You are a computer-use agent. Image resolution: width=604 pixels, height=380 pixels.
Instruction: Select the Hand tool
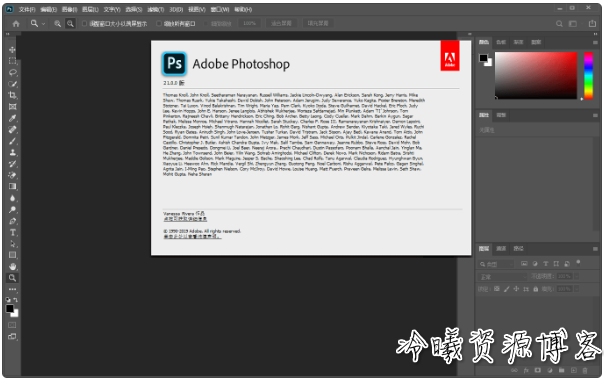[x=12, y=266]
